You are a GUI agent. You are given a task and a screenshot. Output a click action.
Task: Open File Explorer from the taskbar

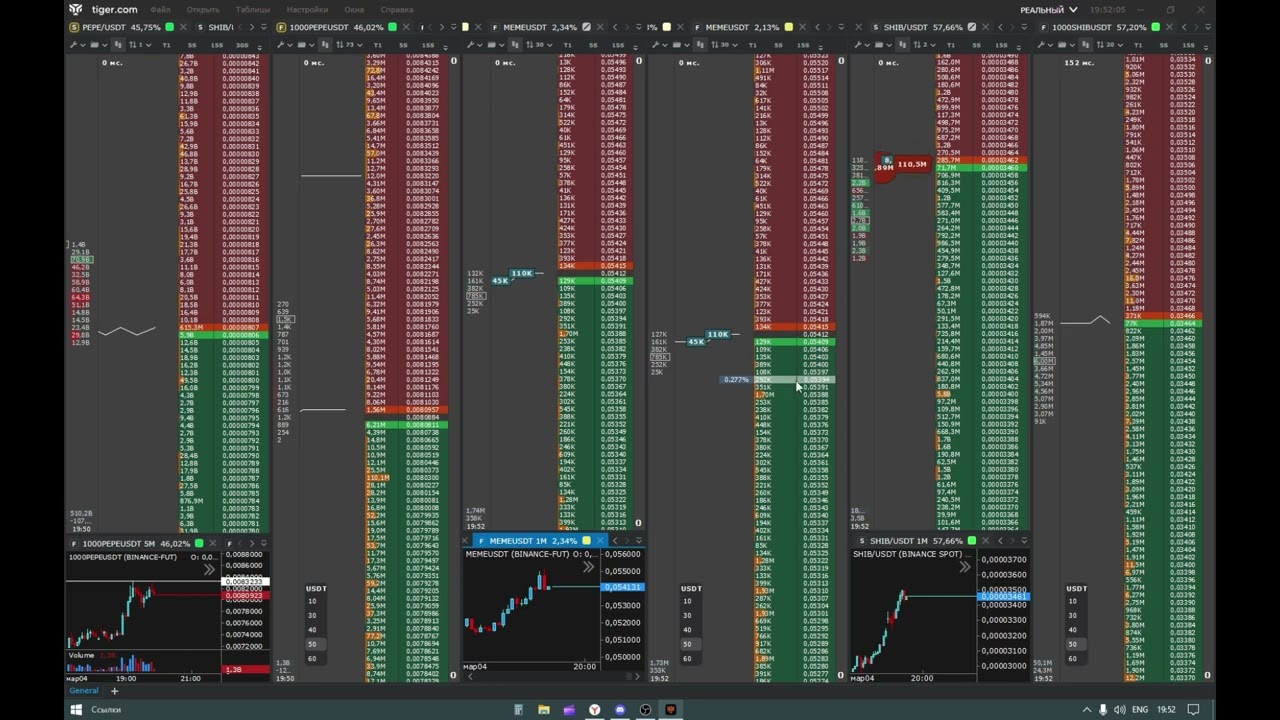coord(544,710)
